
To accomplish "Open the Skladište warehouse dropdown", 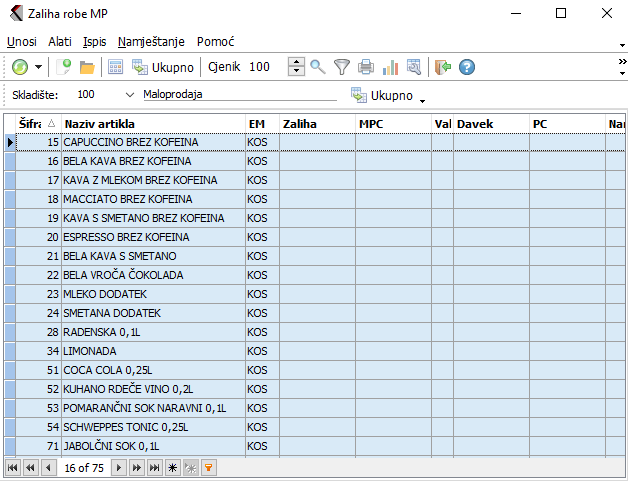I will click(x=130, y=94).
